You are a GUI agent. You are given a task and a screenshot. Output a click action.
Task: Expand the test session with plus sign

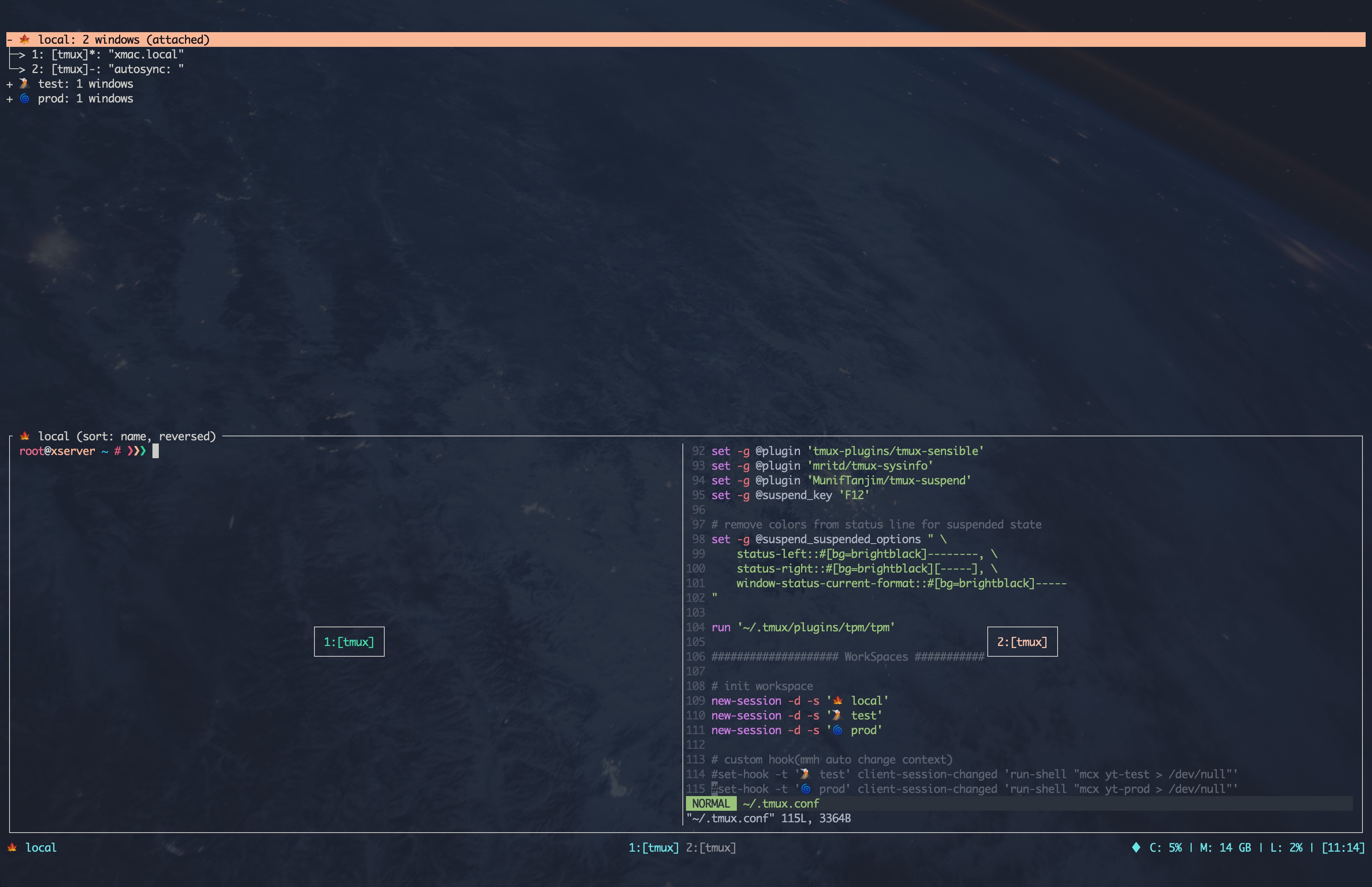(x=10, y=84)
